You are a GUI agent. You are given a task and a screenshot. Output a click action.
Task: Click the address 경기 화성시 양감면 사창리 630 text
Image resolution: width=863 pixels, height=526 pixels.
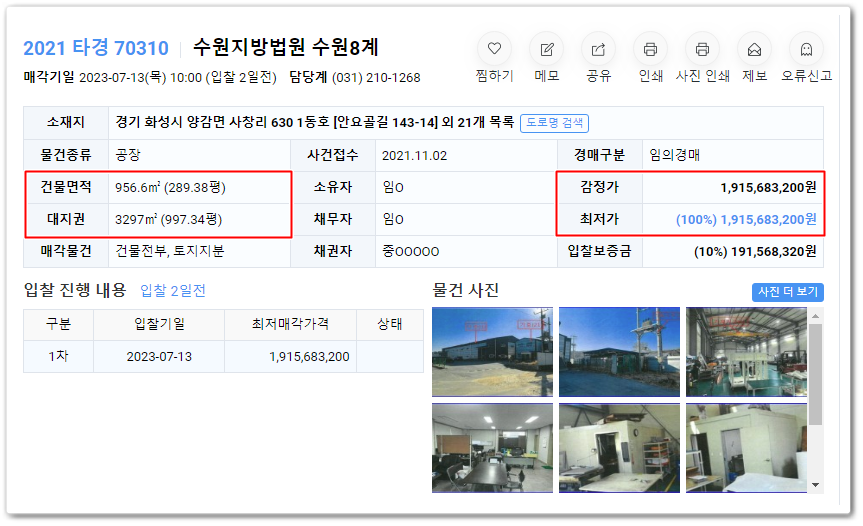point(204,122)
